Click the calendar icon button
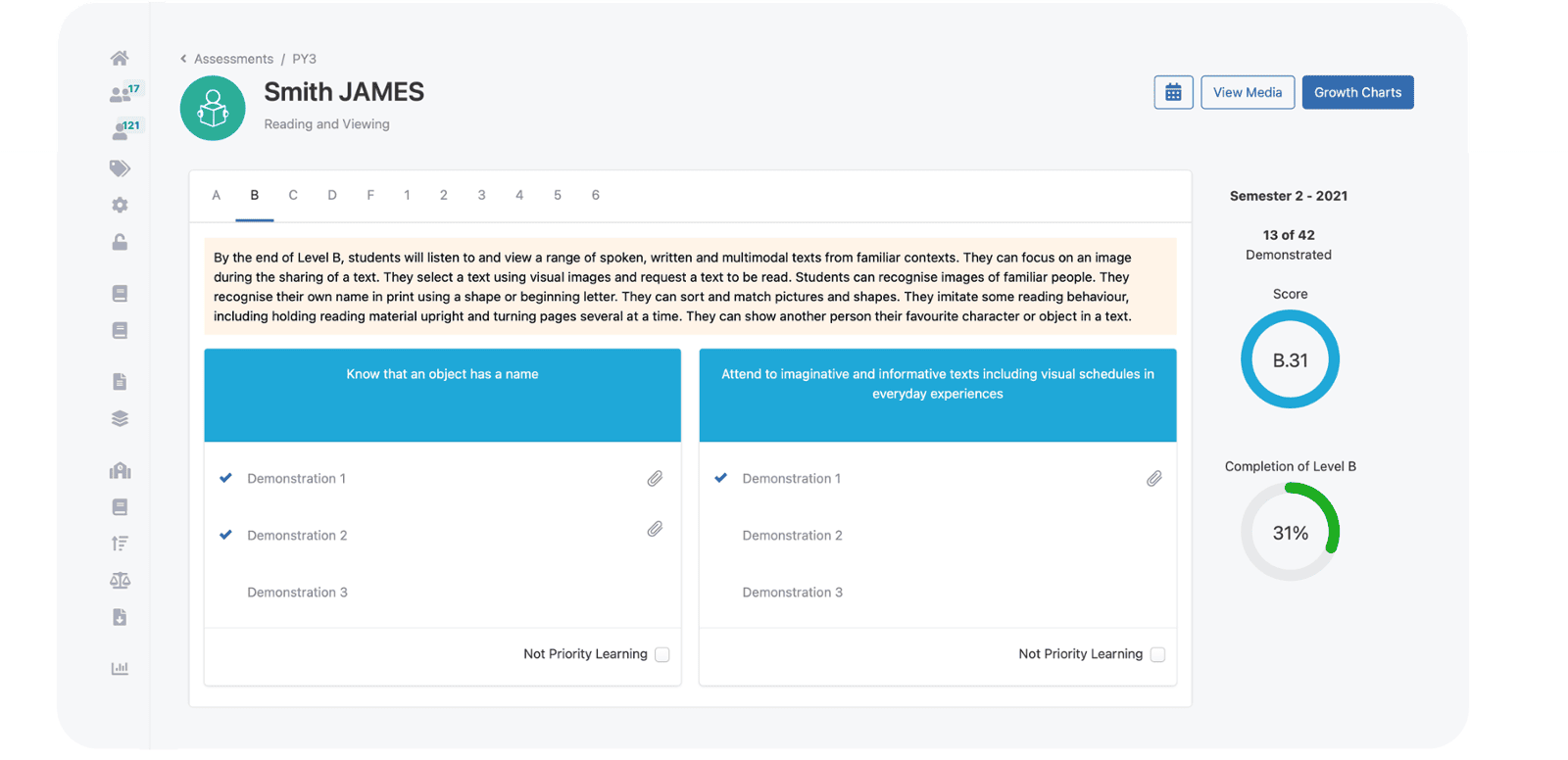The image size is (1568, 760). (1173, 93)
